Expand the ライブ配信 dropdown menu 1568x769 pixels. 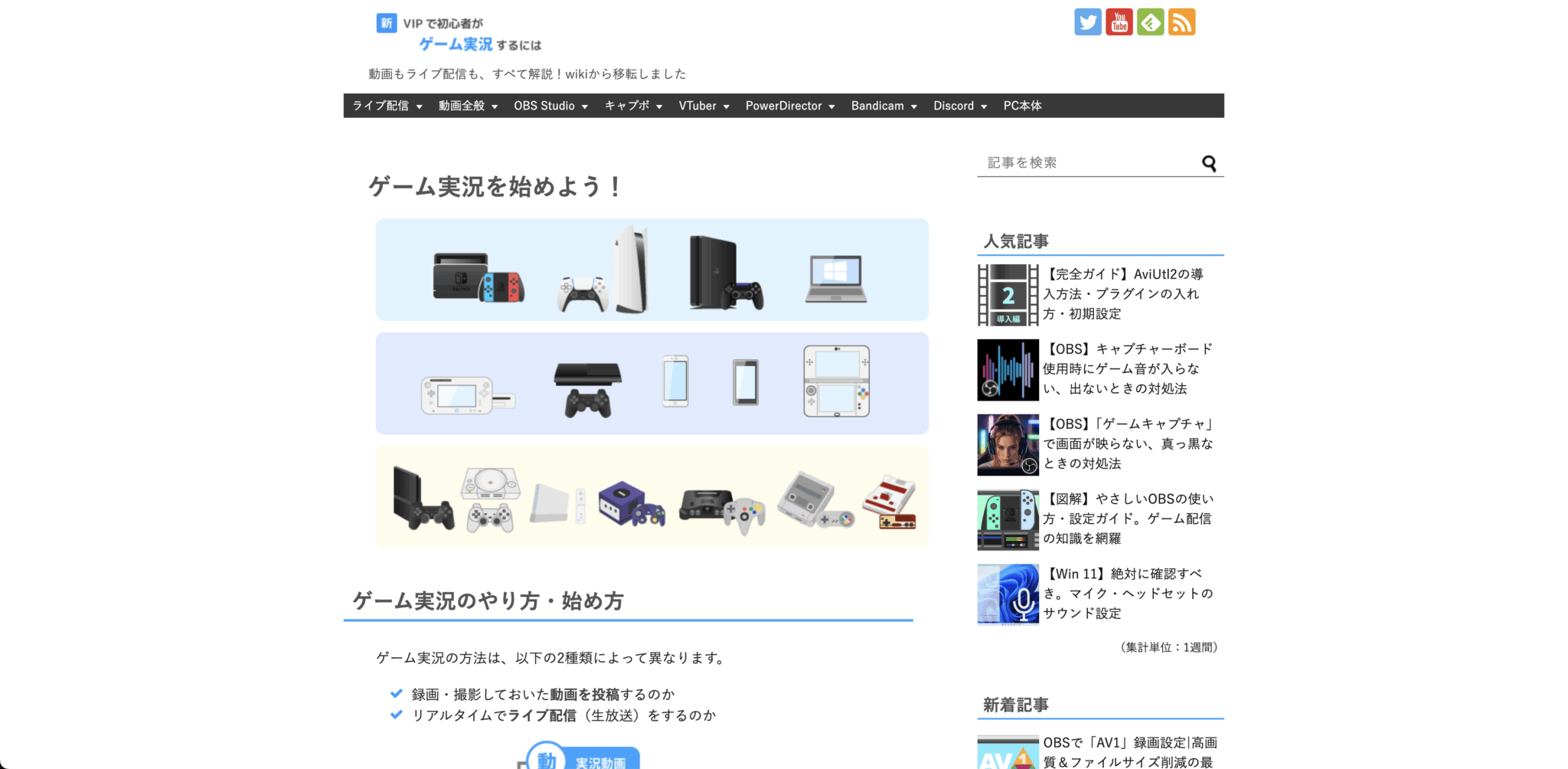click(387, 106)
